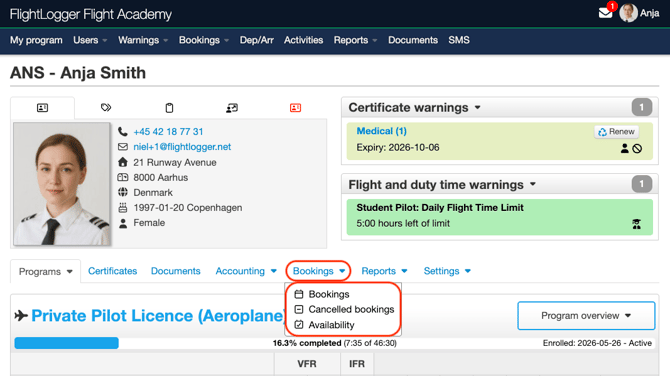Click the checked-calendar icon beside Availability
This screenshot has width=670, height=376.
coord(299,325)
